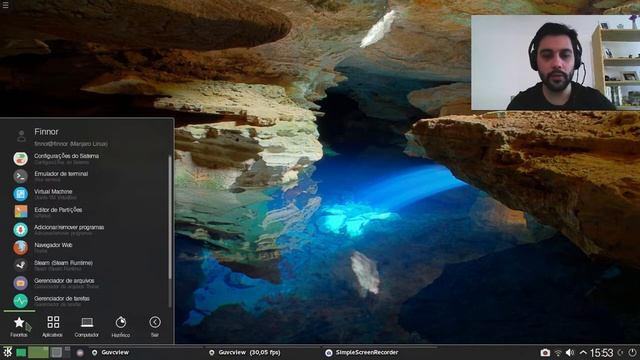Switch to the Aplicativos tab
The image size is (640, 360).
(53, 327)
